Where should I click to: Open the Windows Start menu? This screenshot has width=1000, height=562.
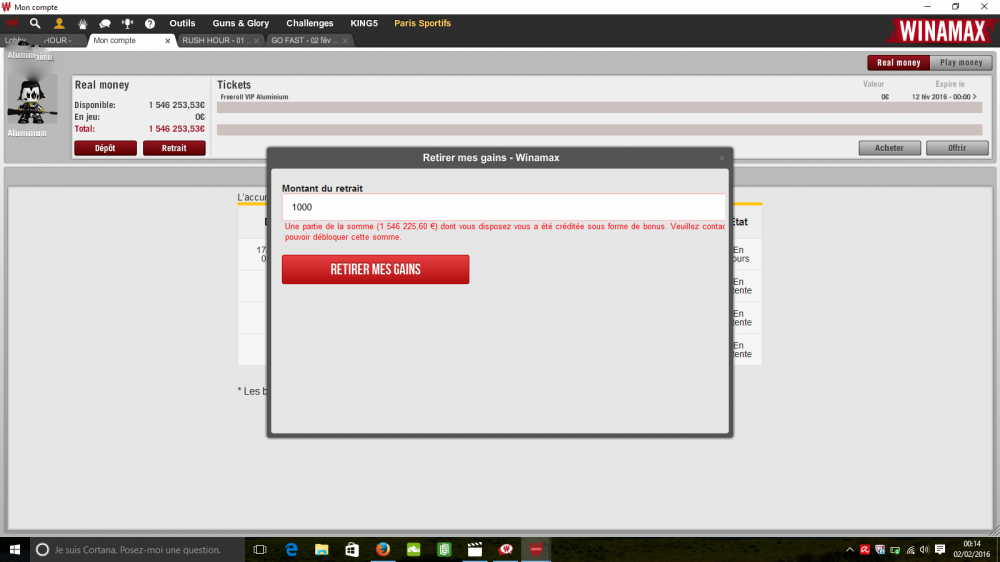coord(14,549)
